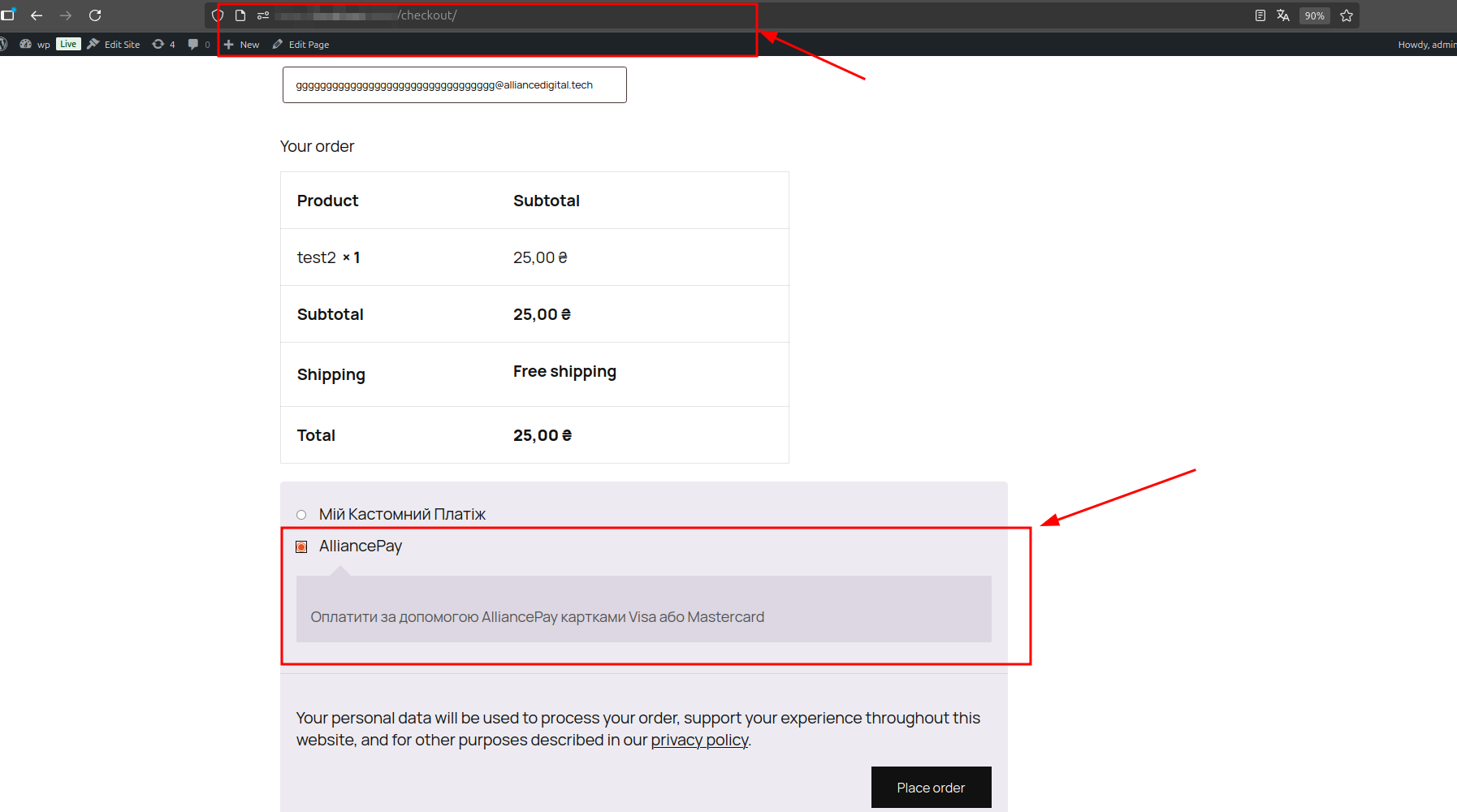Reset the 90% zoom level indicator
The height and width of the screenshot is (812, 1457).
pyautogui.click(x=1314, y=15)
